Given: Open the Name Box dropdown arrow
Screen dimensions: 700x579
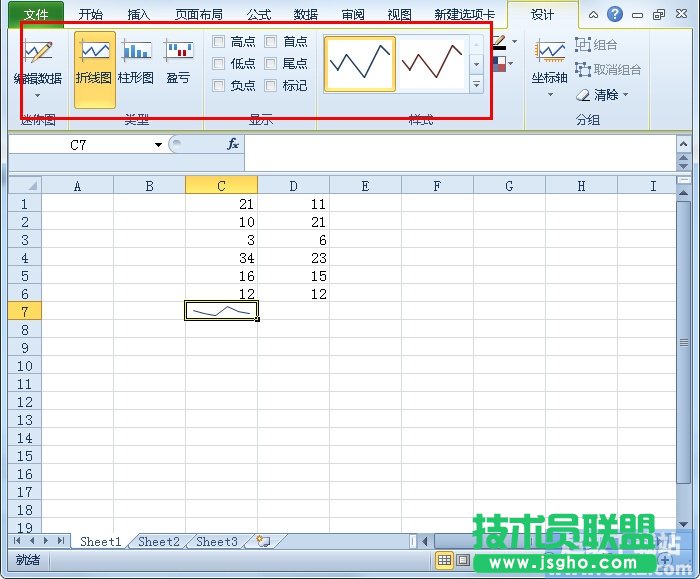Looking at the screenshot, I should point(158,146).
